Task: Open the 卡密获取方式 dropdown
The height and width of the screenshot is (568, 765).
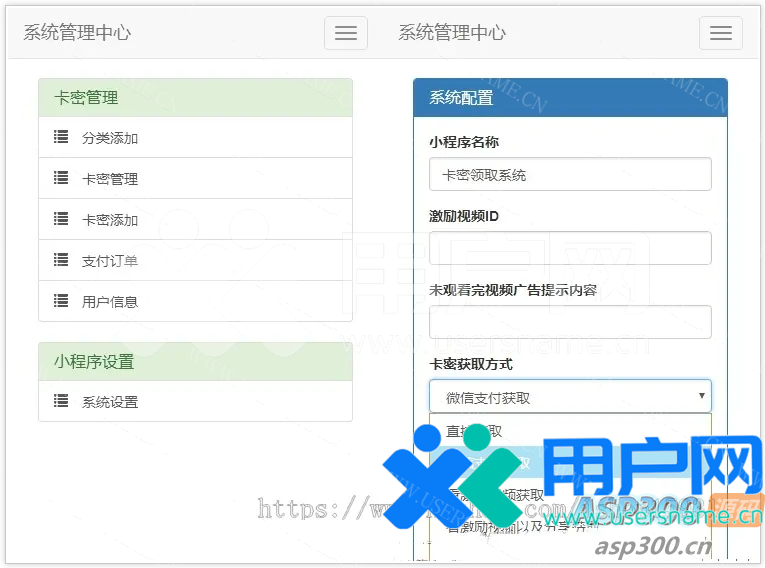Action: point(570,397)
